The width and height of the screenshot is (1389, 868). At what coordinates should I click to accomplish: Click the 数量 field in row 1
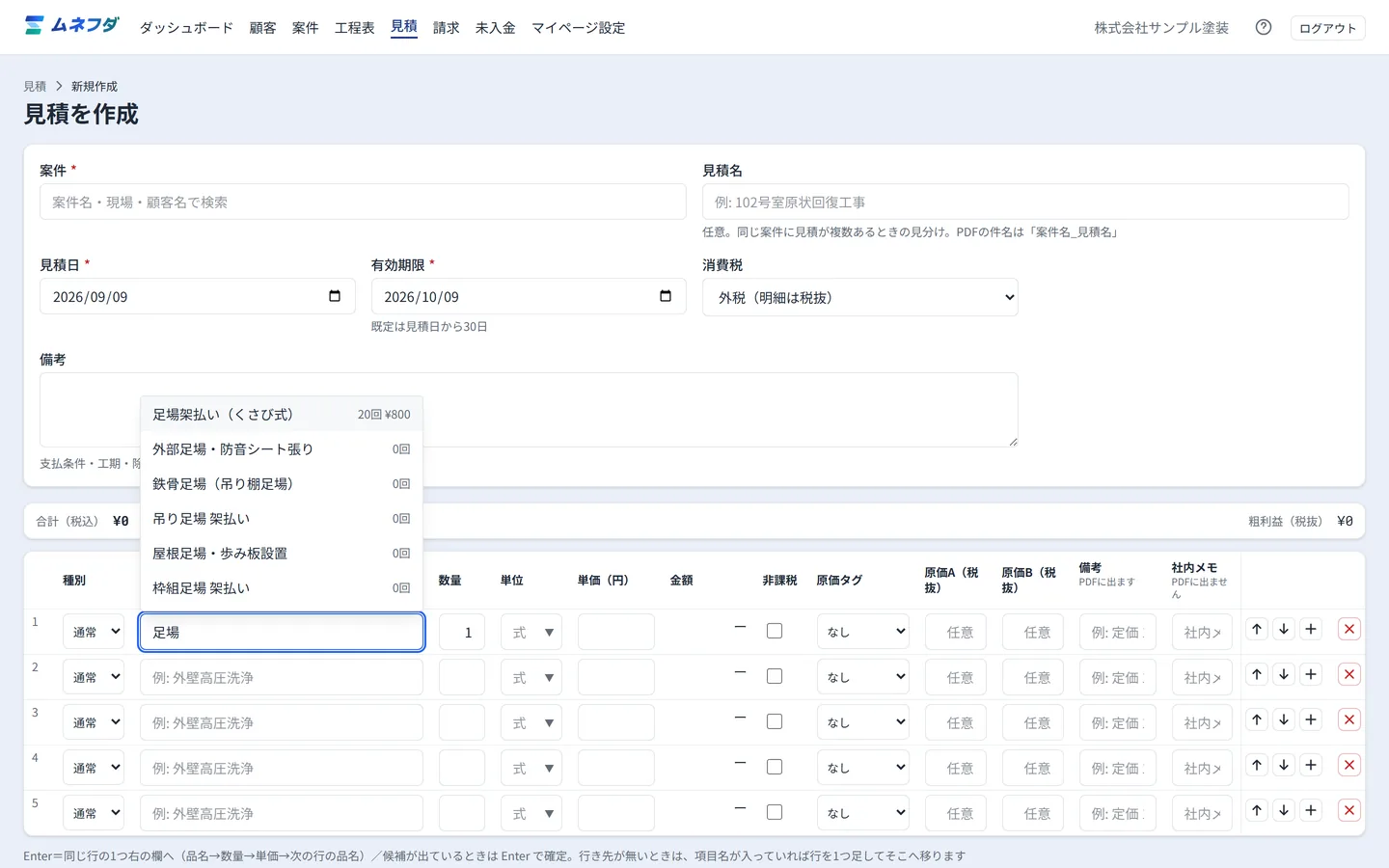click(462, 632)
